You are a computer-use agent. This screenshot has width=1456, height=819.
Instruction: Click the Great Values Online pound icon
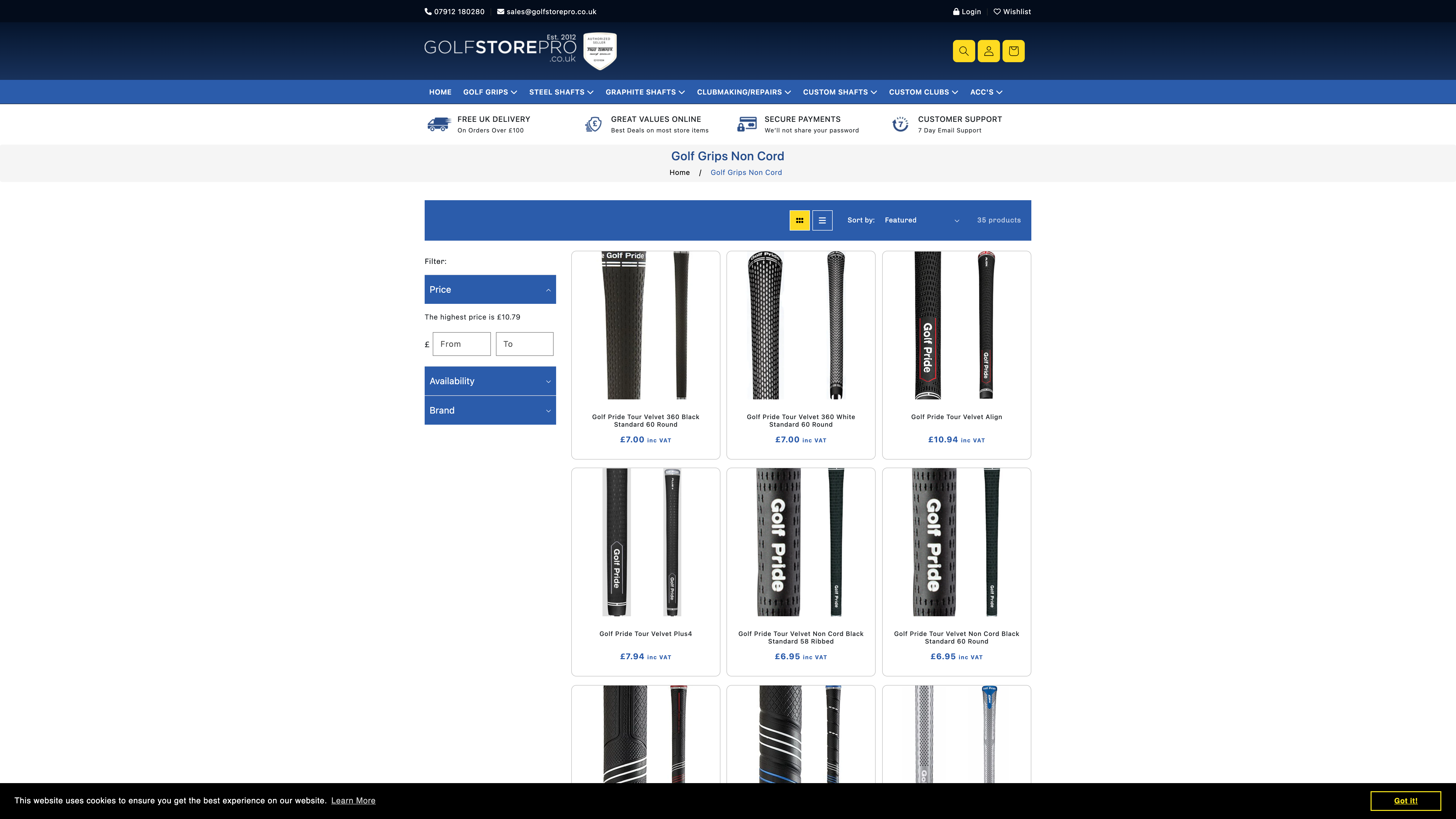click(x=593, y=124)
